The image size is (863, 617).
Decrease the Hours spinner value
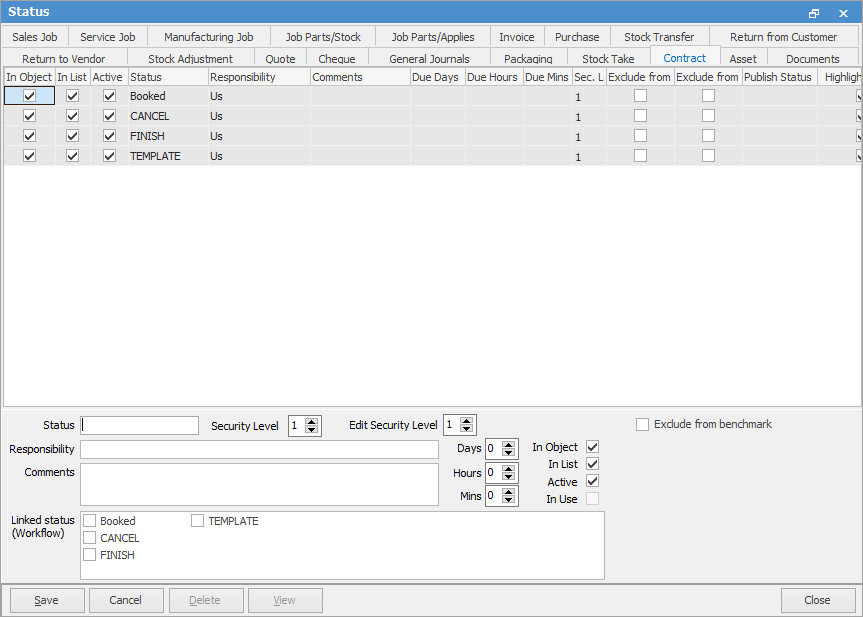509,477
